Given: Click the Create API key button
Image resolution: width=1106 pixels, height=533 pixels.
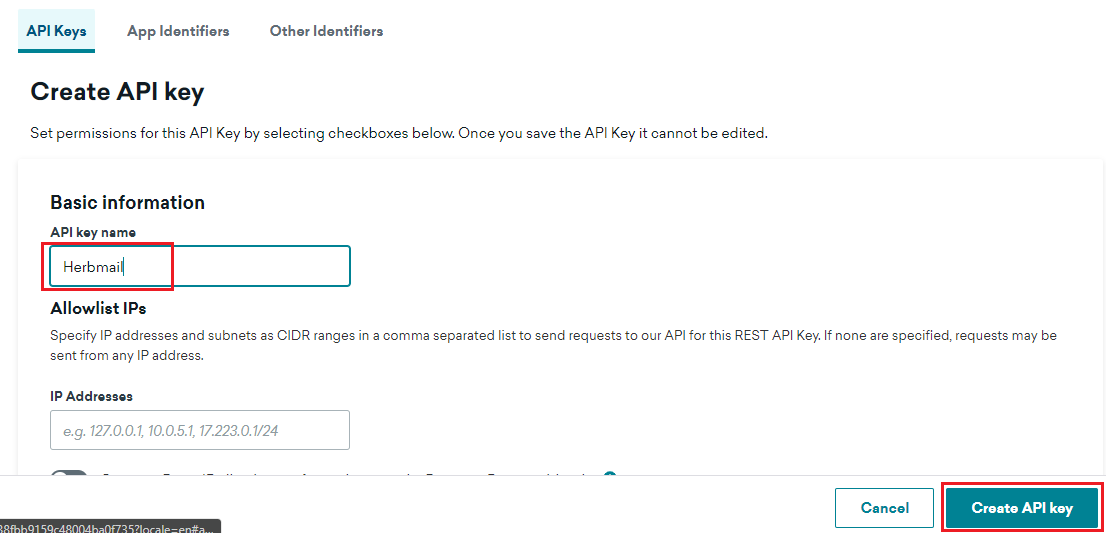Looking at the screenshot, I should pyautogui.click(x=1022, y=508).
